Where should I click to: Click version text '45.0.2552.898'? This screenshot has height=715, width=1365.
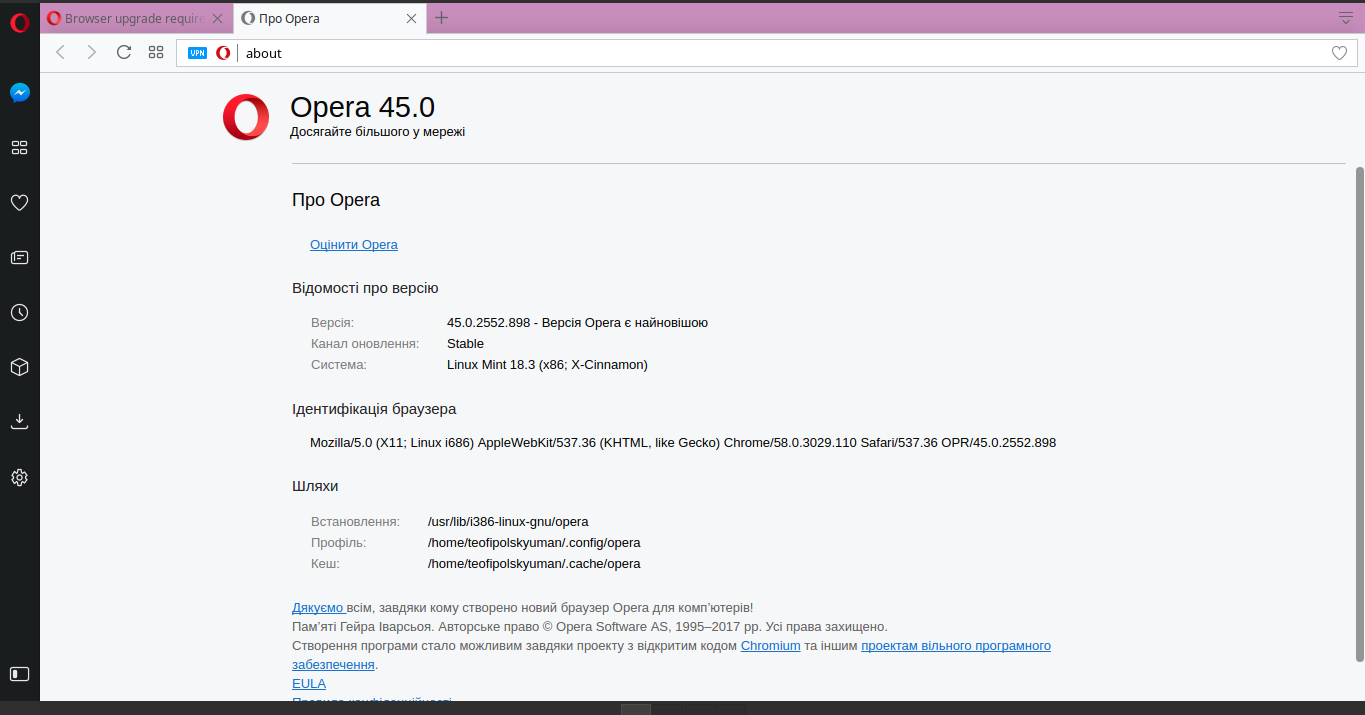click(487, 323)
